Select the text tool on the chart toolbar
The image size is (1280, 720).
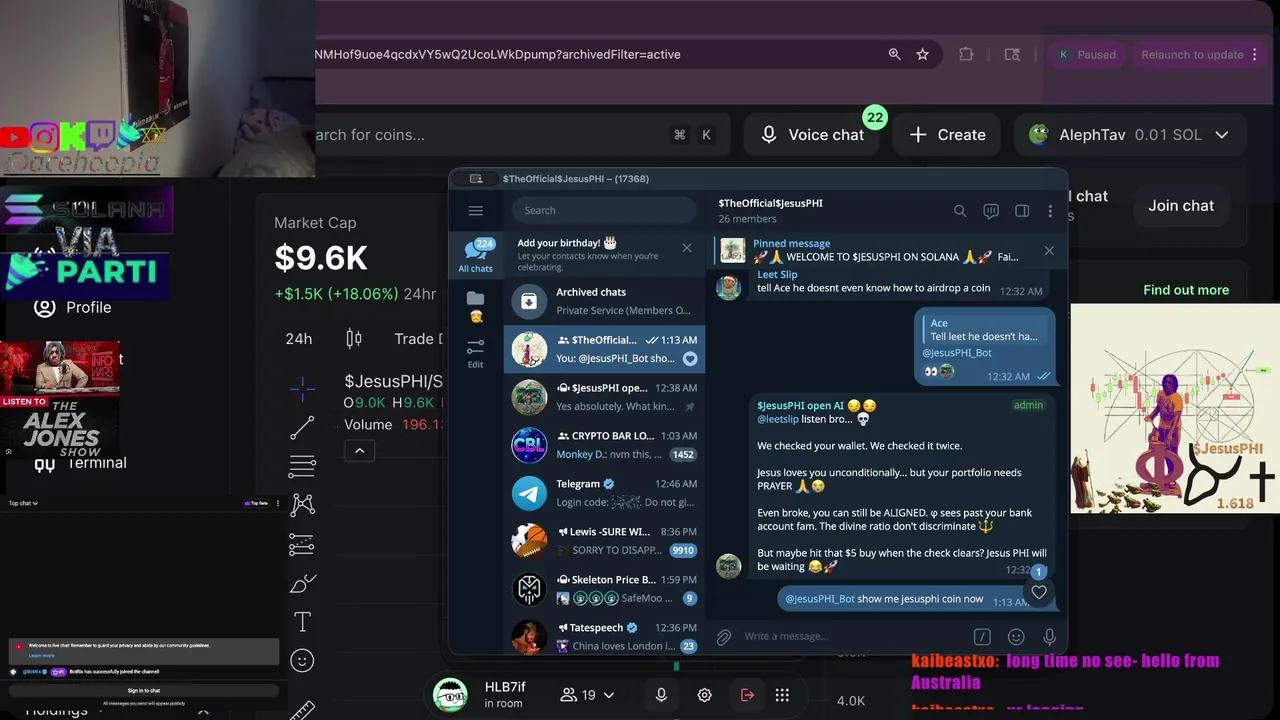tap(302, 622)
